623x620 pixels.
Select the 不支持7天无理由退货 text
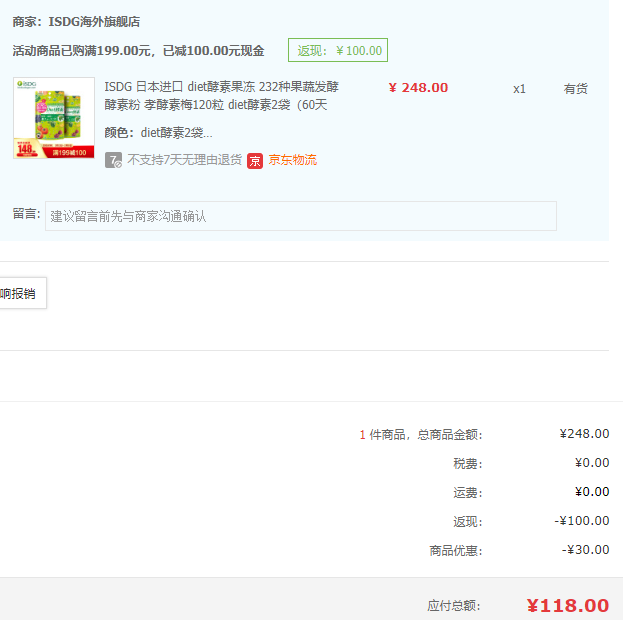185,160
